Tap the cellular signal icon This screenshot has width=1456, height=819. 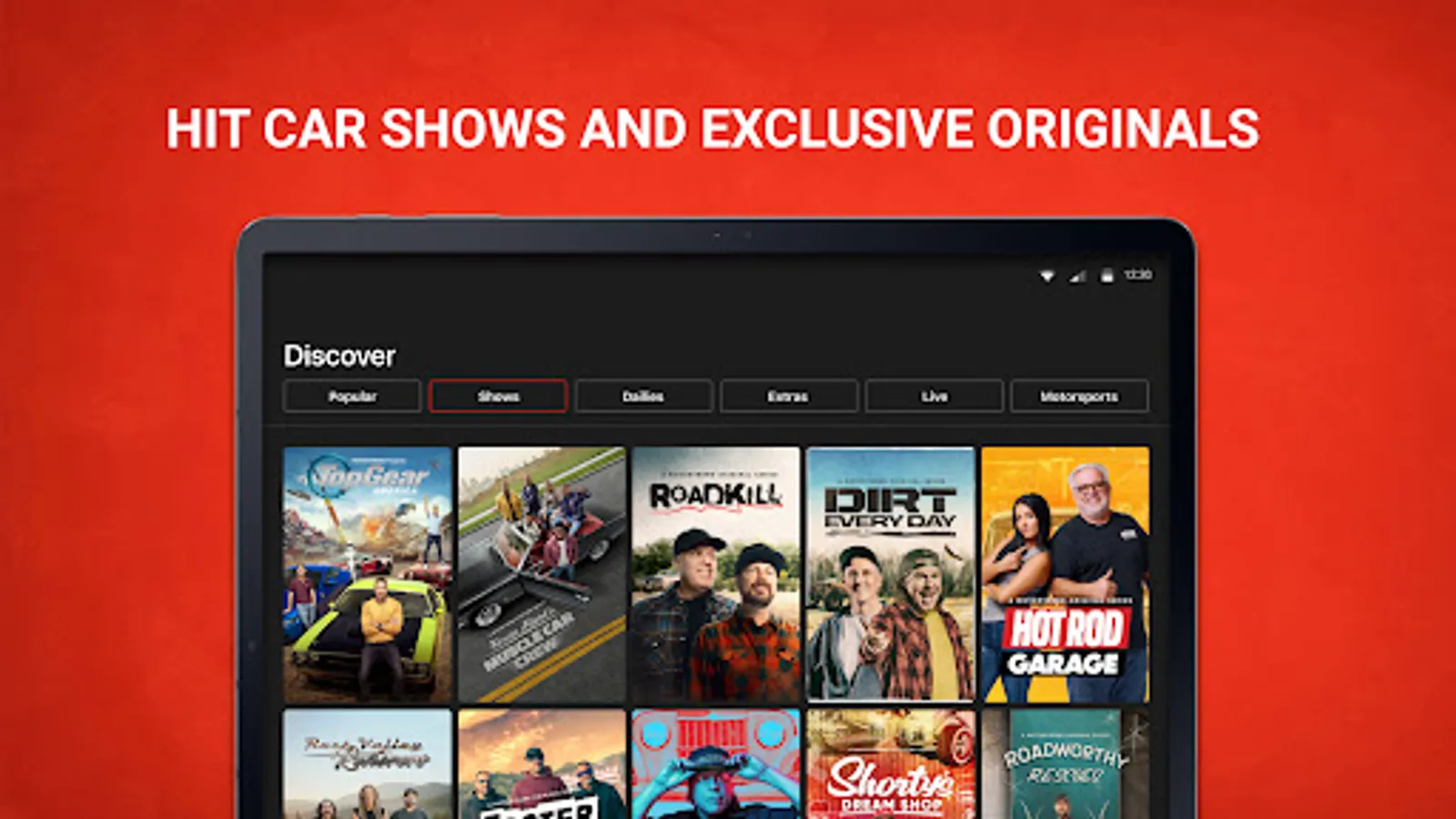pos(1077,275)
